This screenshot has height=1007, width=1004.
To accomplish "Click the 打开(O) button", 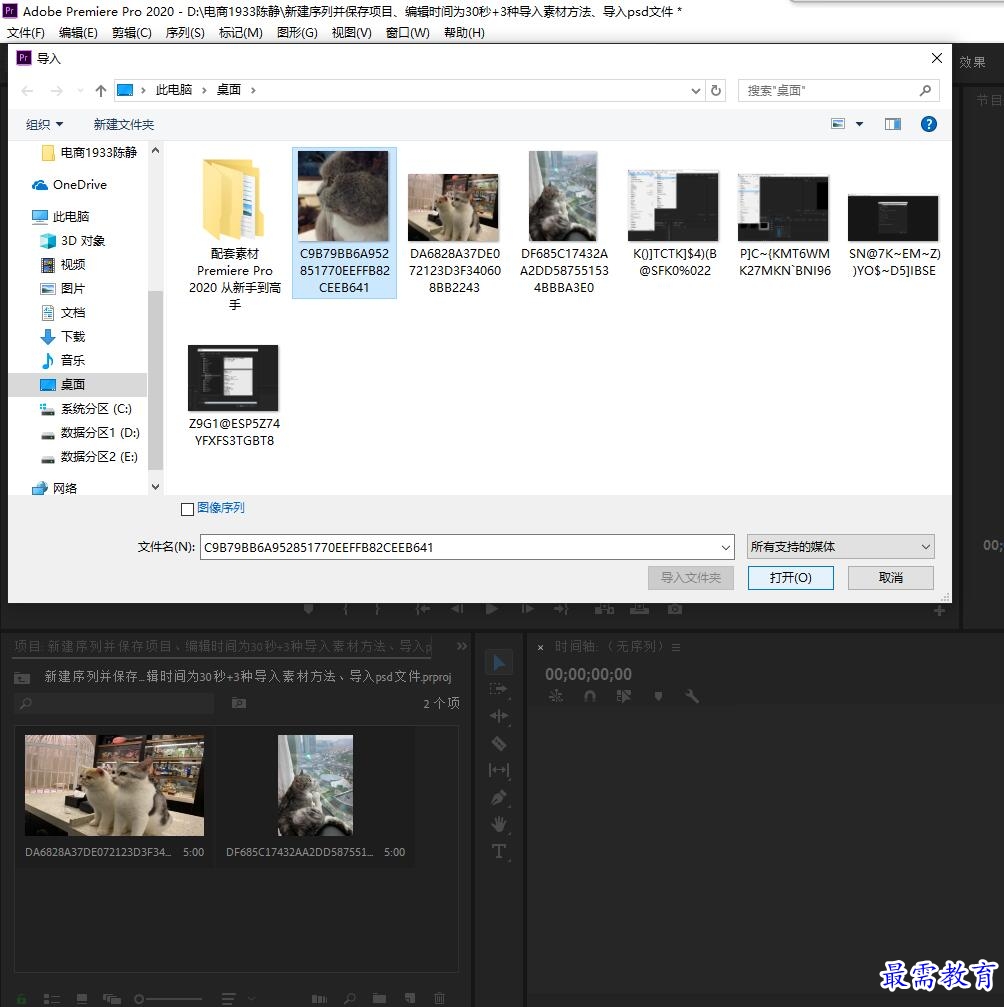I will click(791, 577).
